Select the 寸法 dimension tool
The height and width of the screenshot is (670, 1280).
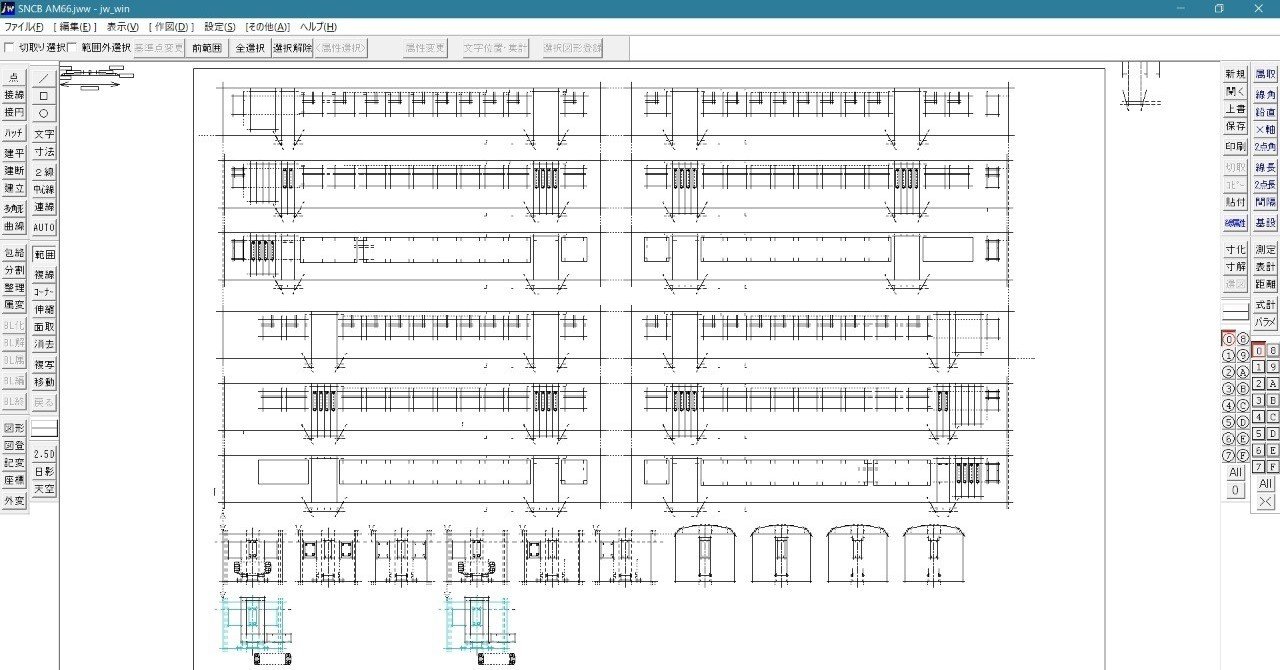click(x=44, y=152)
